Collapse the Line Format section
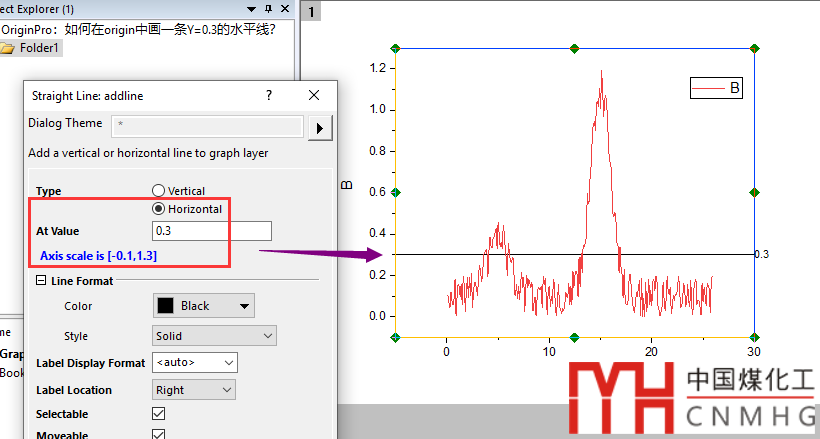The width and height of the screenshot is (820, 439). pyautogui.click(x=41, y=281)
